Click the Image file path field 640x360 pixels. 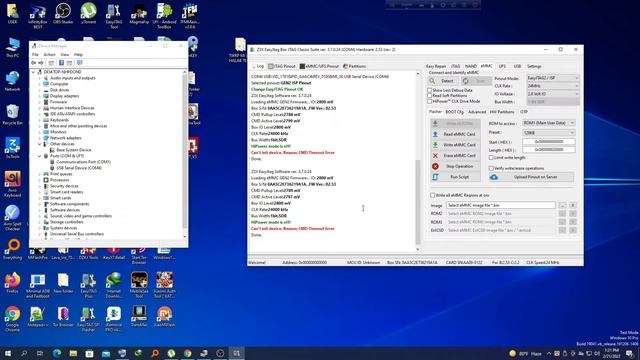click(500, 205)
